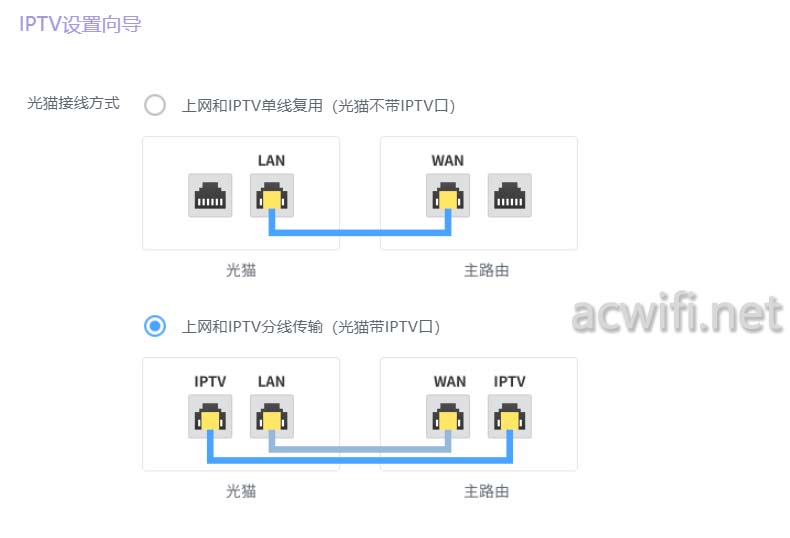Click the unused router port in top diagram
Image resolution: width=790 pixels, height=538 pixels.
509,195
